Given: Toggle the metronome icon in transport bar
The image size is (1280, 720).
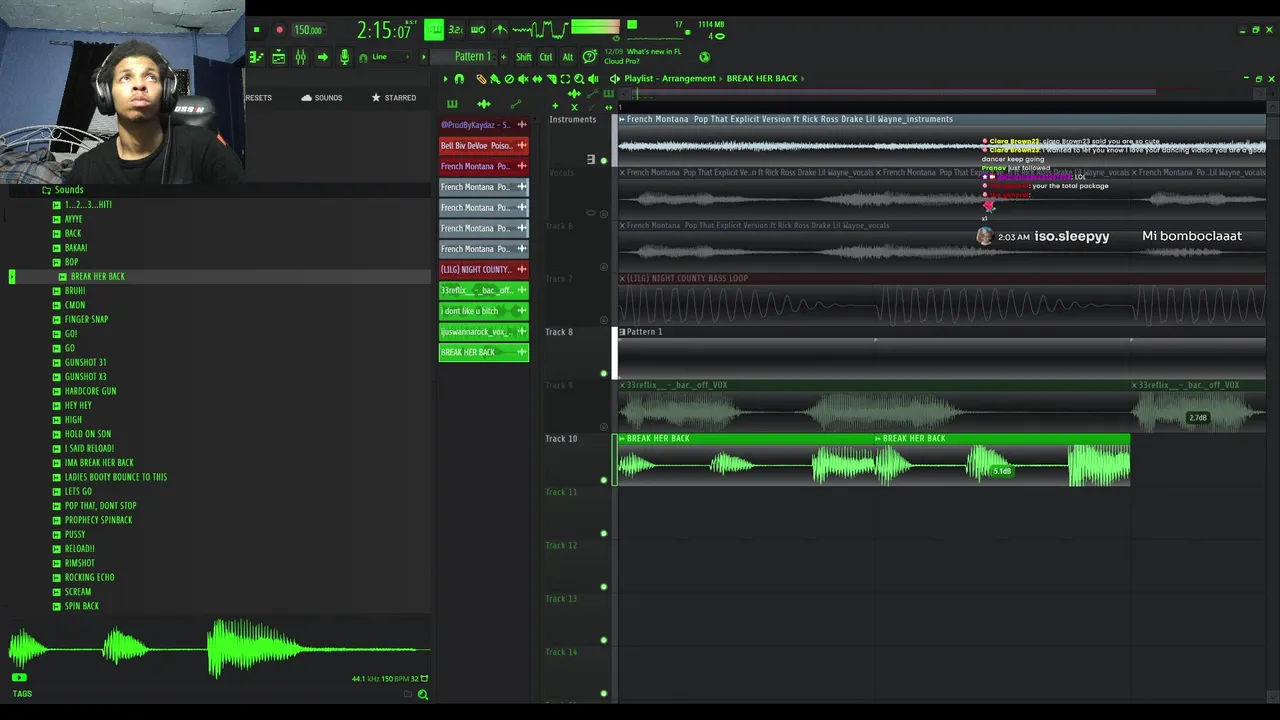Looking at the screenshot, I should [500, 30].
